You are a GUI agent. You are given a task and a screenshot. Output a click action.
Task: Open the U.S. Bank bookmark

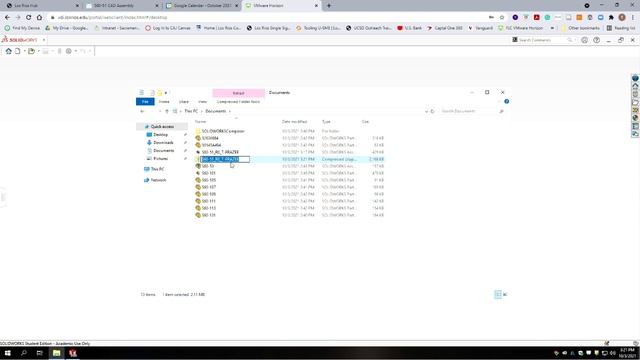(x=409, y=28)
